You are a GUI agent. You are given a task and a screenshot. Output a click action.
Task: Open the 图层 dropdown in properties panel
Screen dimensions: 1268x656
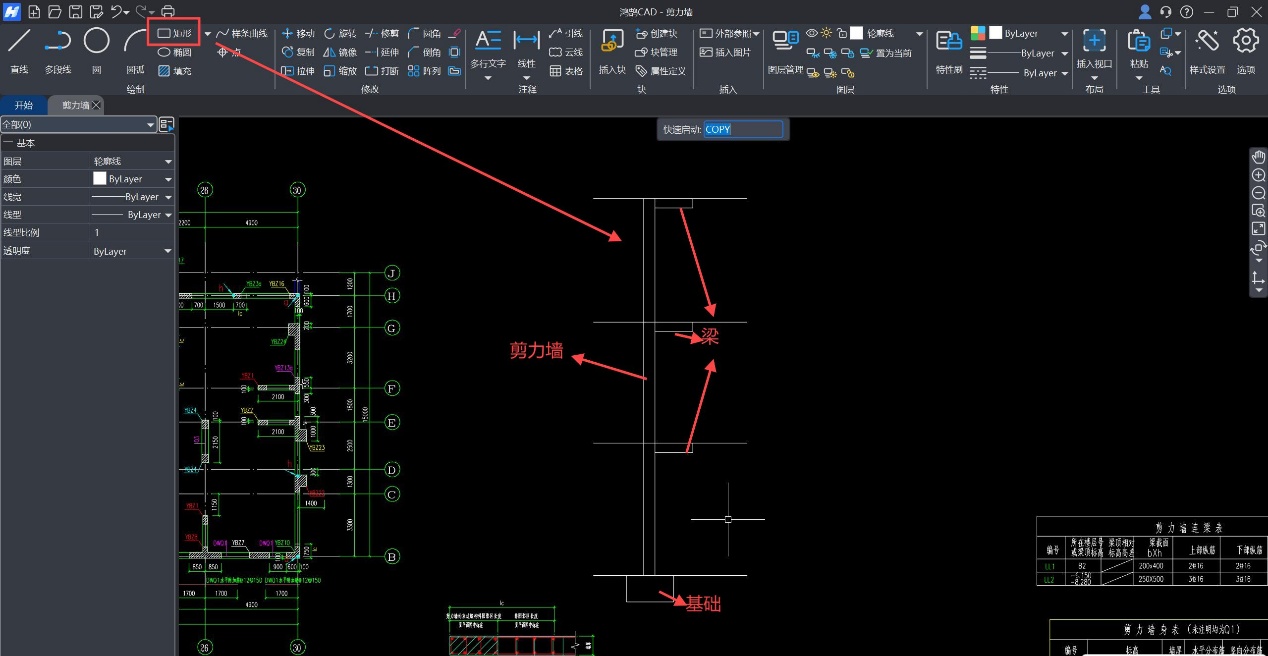click(168, 161)
